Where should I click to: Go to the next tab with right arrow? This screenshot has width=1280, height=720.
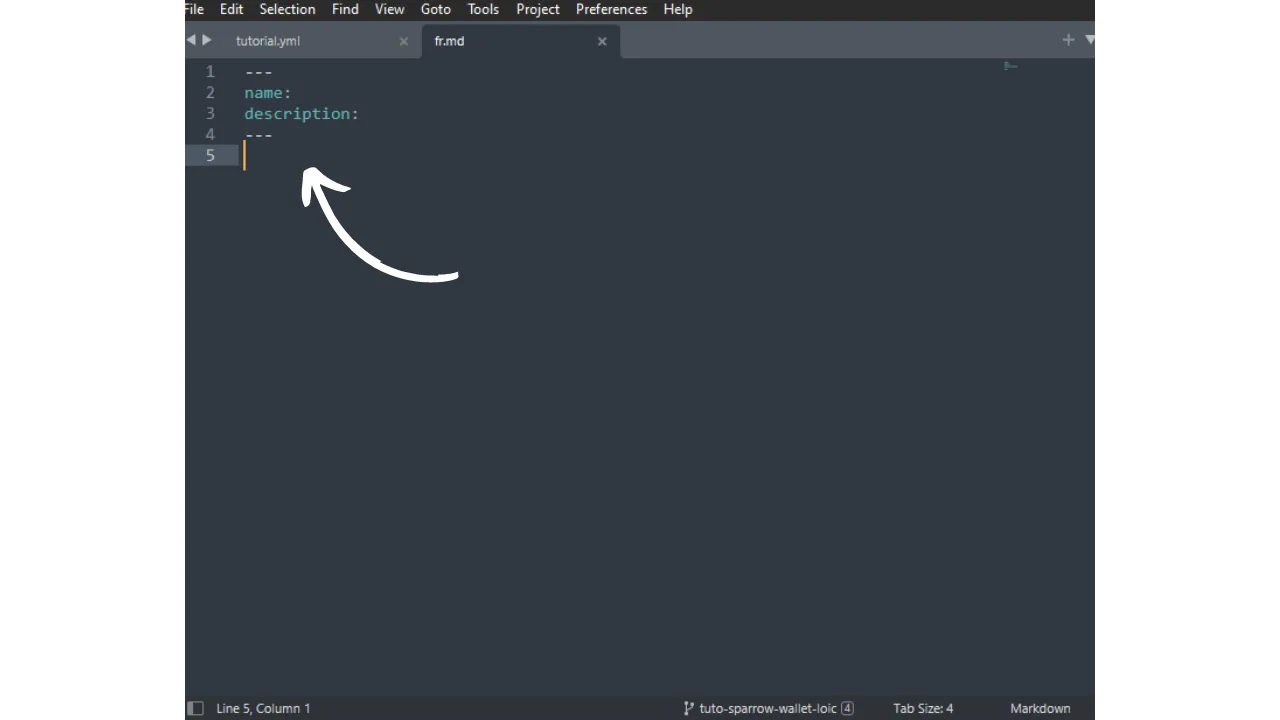(207, 40)
